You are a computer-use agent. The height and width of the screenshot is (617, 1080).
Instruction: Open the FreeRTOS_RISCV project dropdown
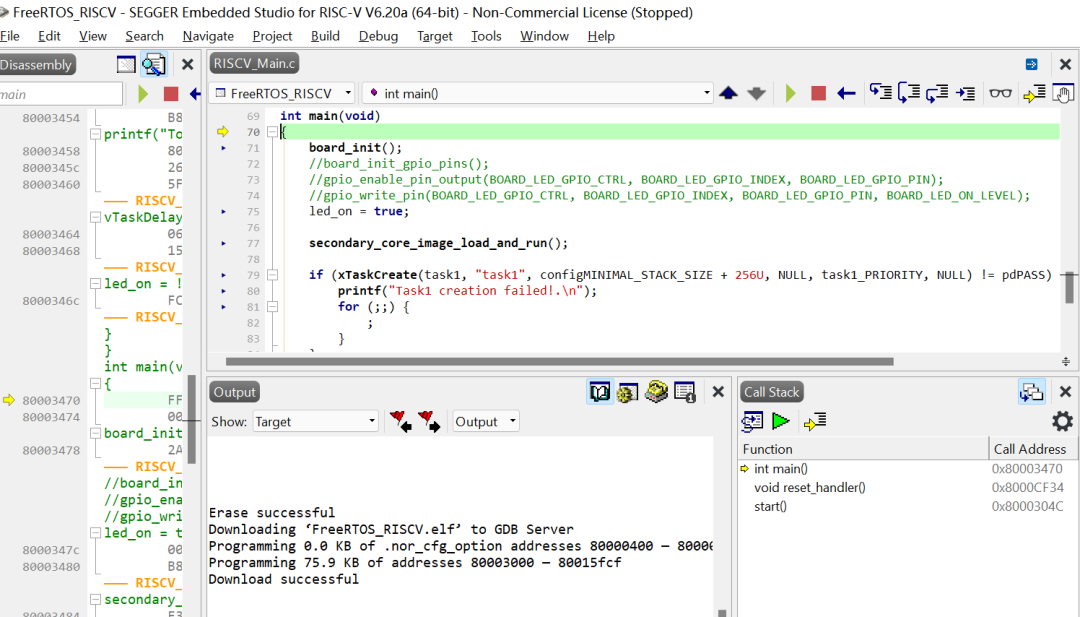click(x=282, y=93)
